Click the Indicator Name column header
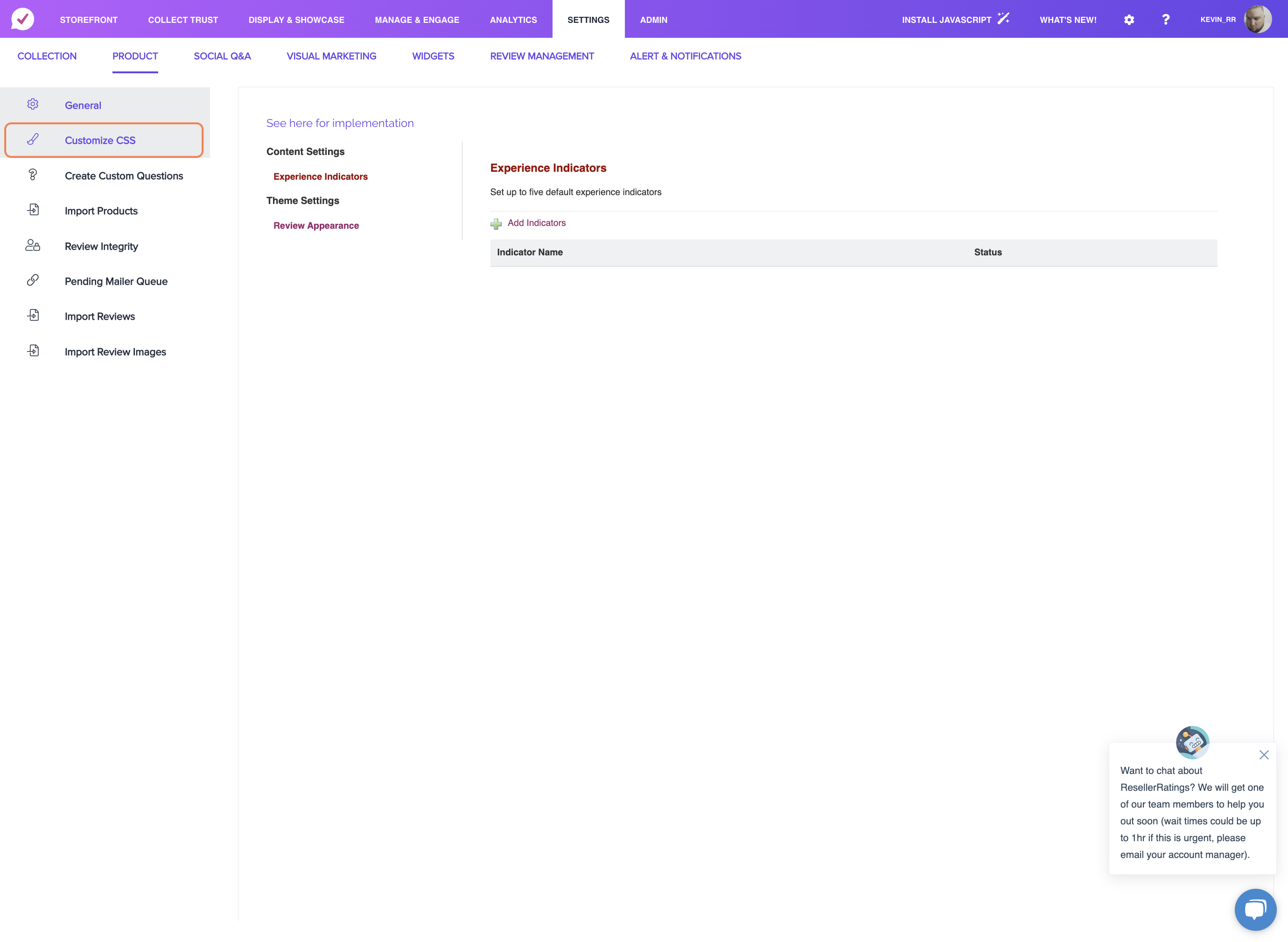The image size is (1288, 942). coord(530,253)
